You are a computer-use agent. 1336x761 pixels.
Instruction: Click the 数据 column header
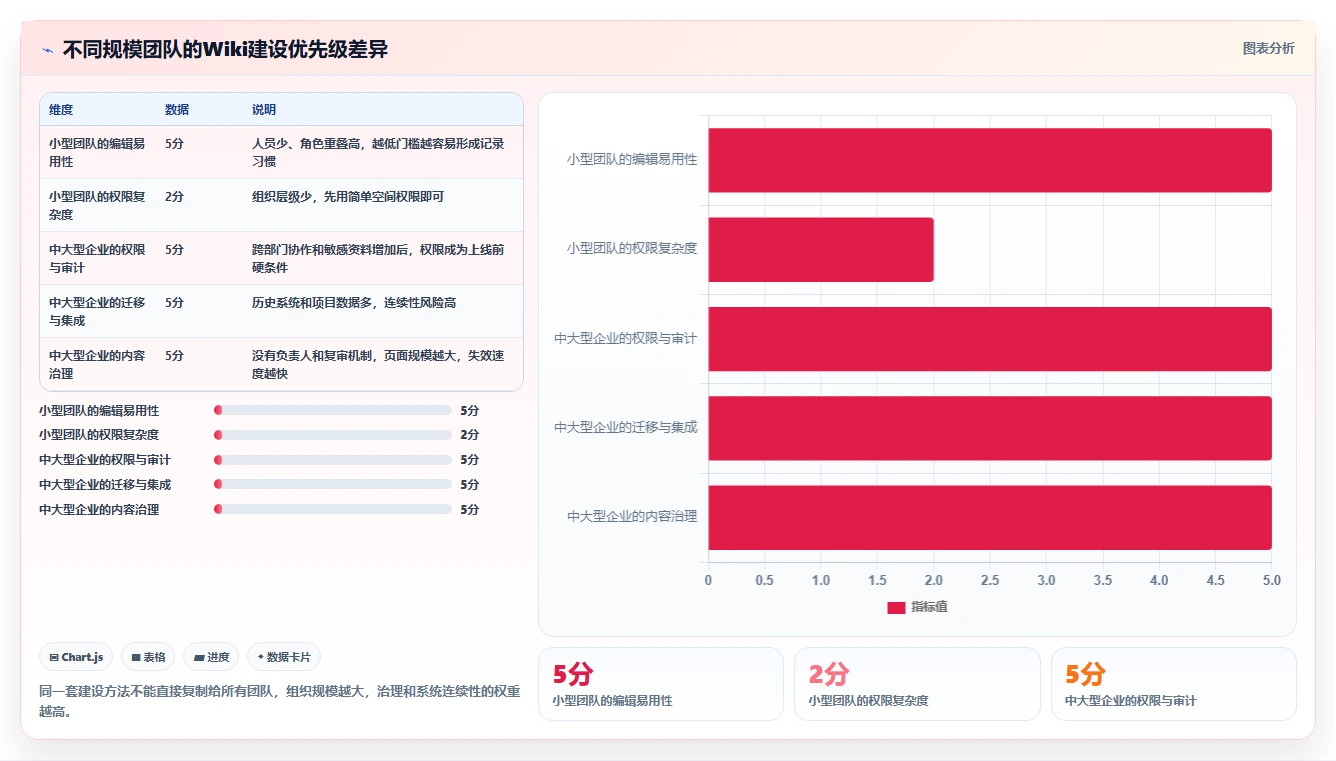(177, 109)
